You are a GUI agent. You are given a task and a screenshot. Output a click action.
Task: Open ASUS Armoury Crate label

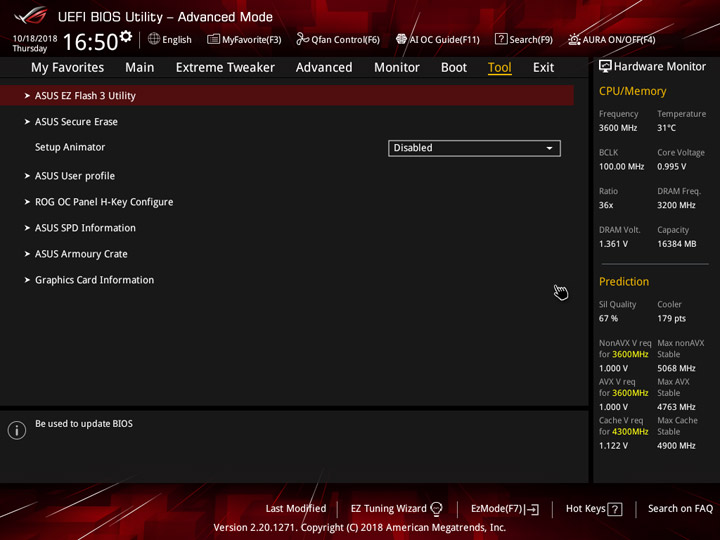81,254
